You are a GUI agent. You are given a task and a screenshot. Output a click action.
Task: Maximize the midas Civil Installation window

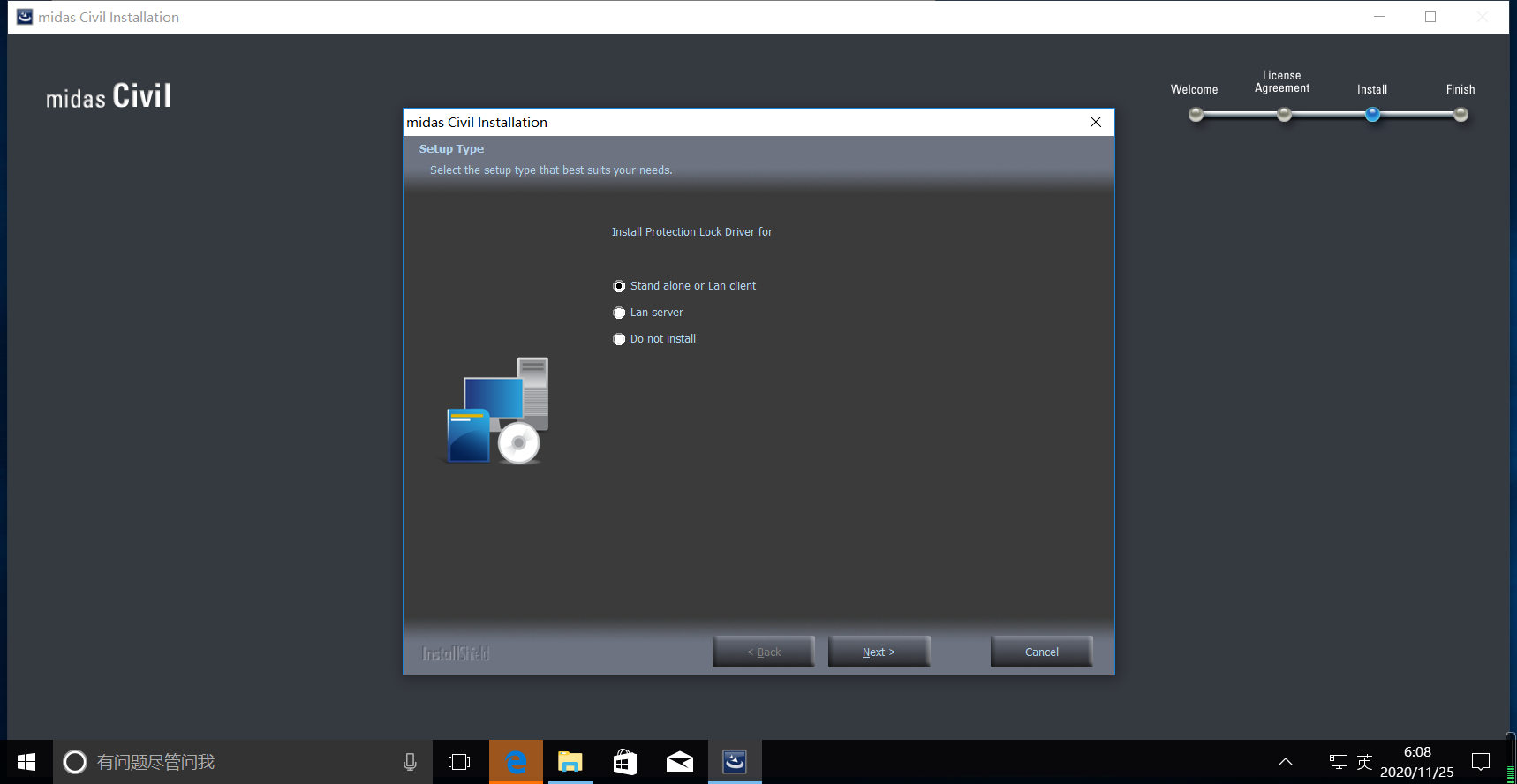pyautogui.click(x=1430, y=17)
